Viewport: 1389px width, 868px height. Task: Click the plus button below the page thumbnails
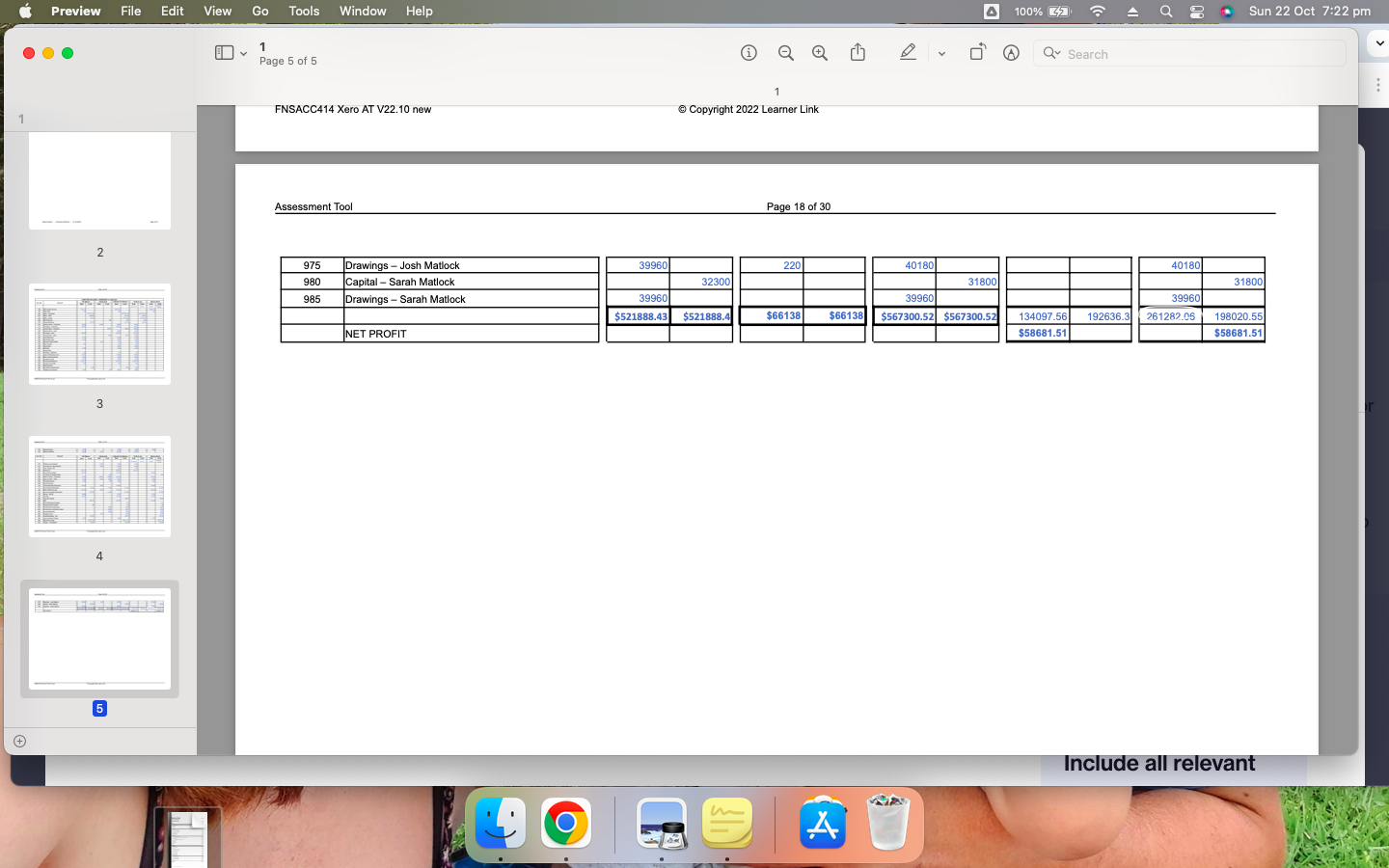coord(20,742)
